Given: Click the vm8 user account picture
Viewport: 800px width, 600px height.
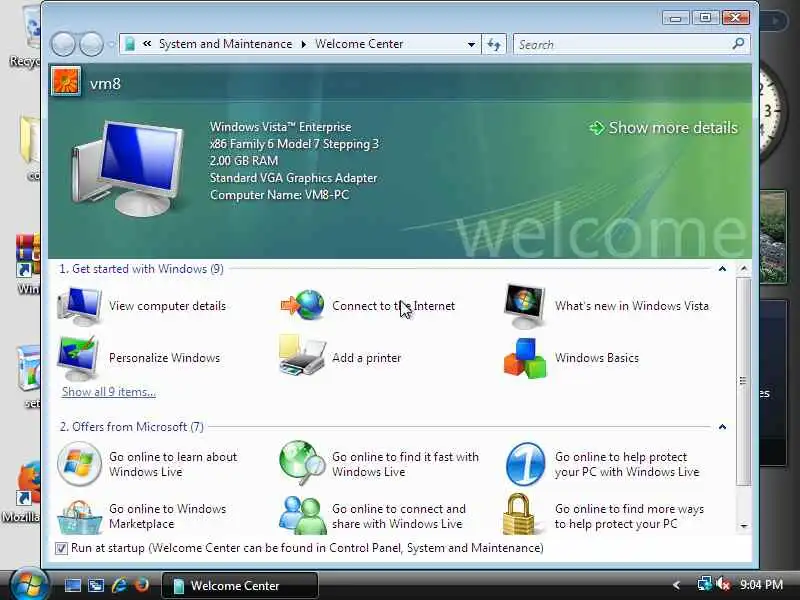Looking at the screenshot, I should (x=66, y=82).
